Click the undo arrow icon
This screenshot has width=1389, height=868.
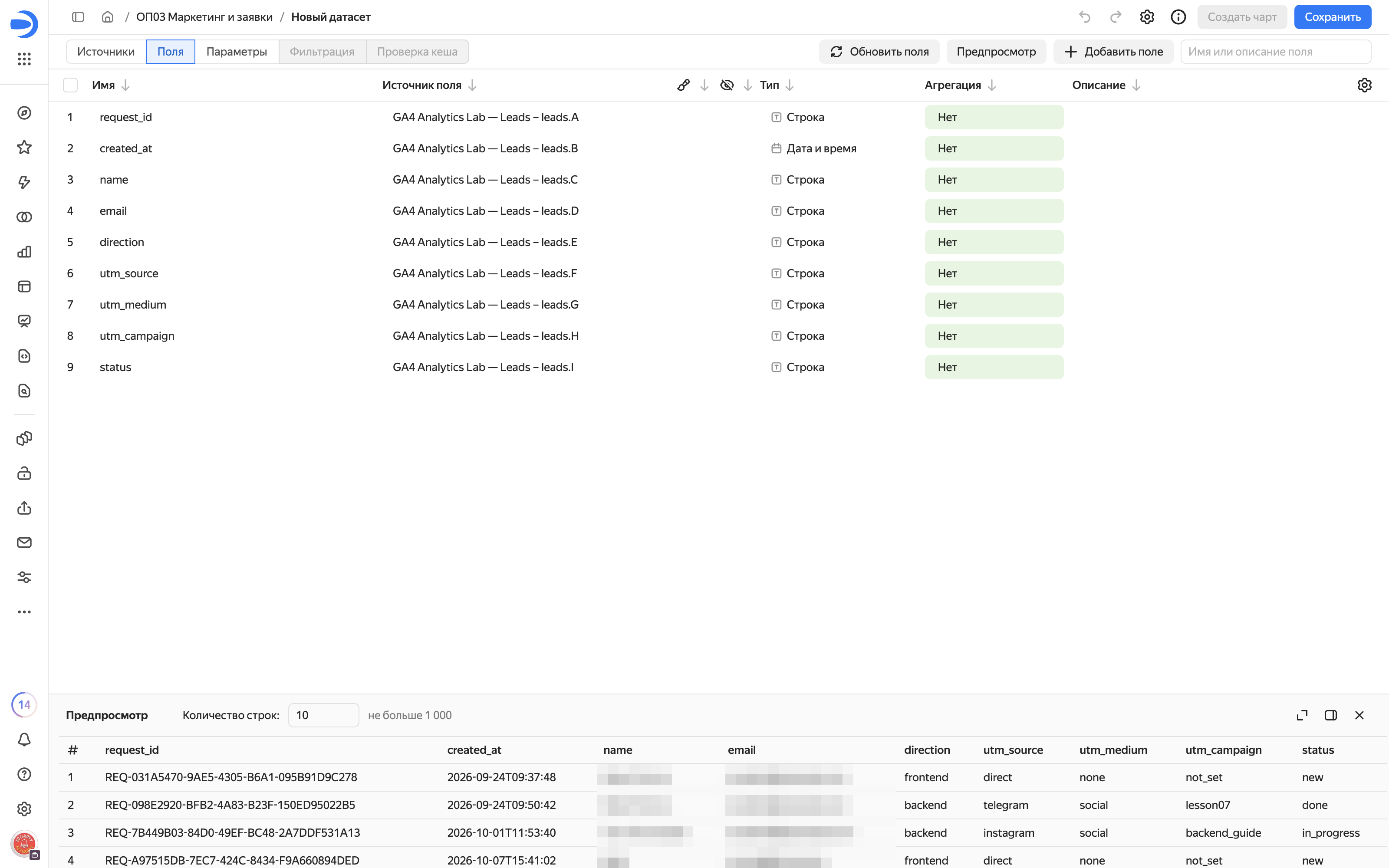click(1084, 17)
